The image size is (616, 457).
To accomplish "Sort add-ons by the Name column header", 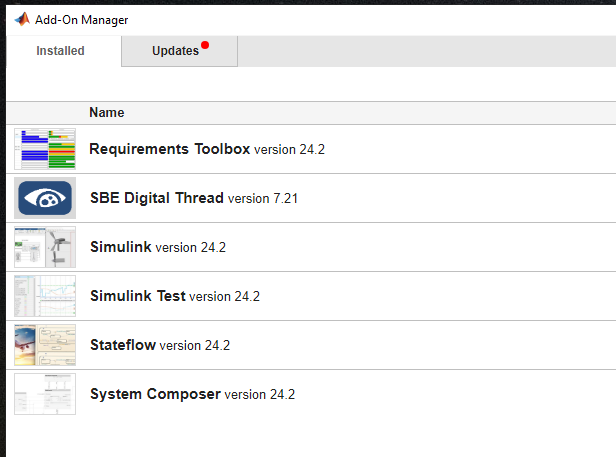I will [106, 113].
